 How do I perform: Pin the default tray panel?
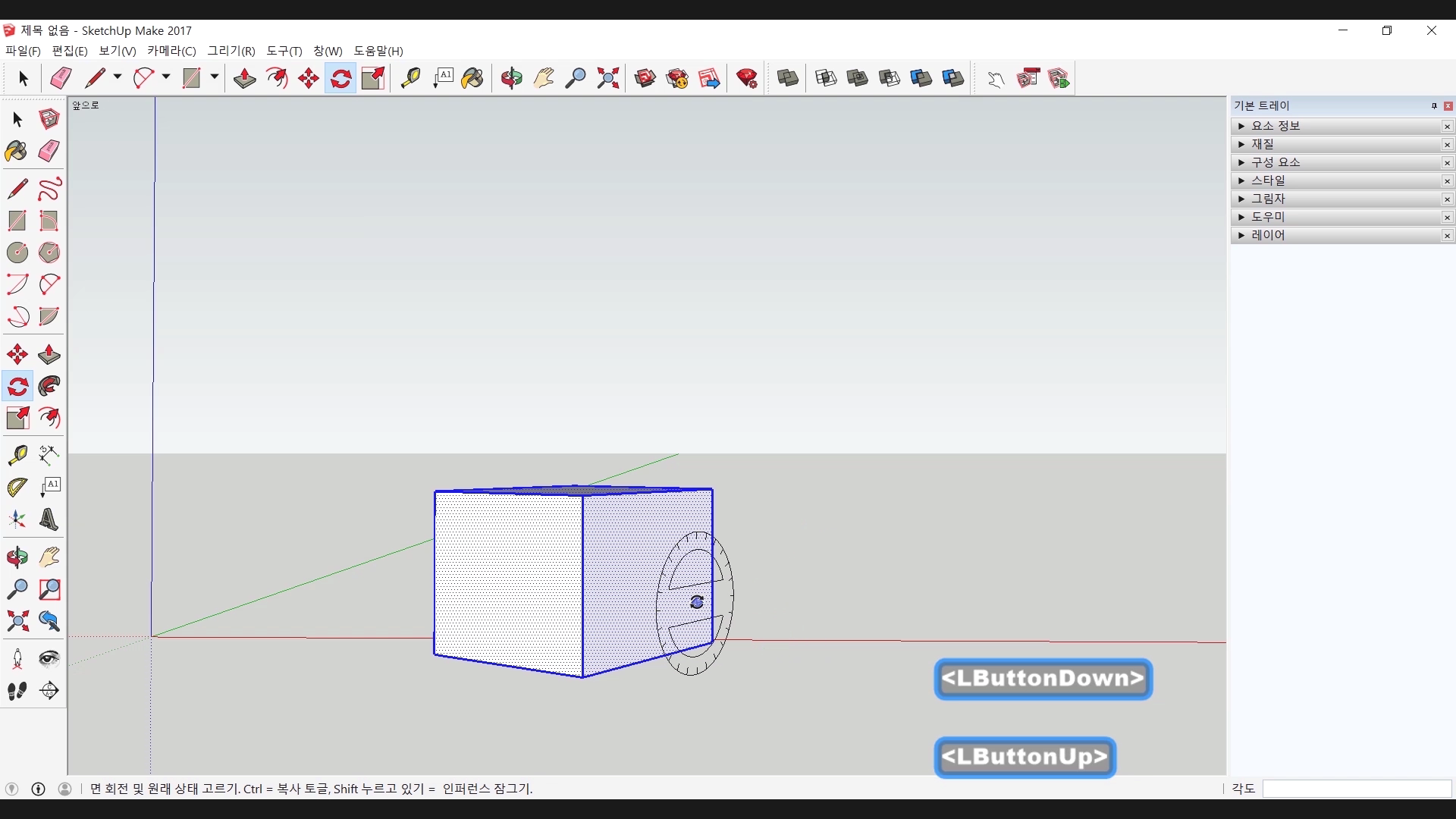click(x=1434, y=106)
